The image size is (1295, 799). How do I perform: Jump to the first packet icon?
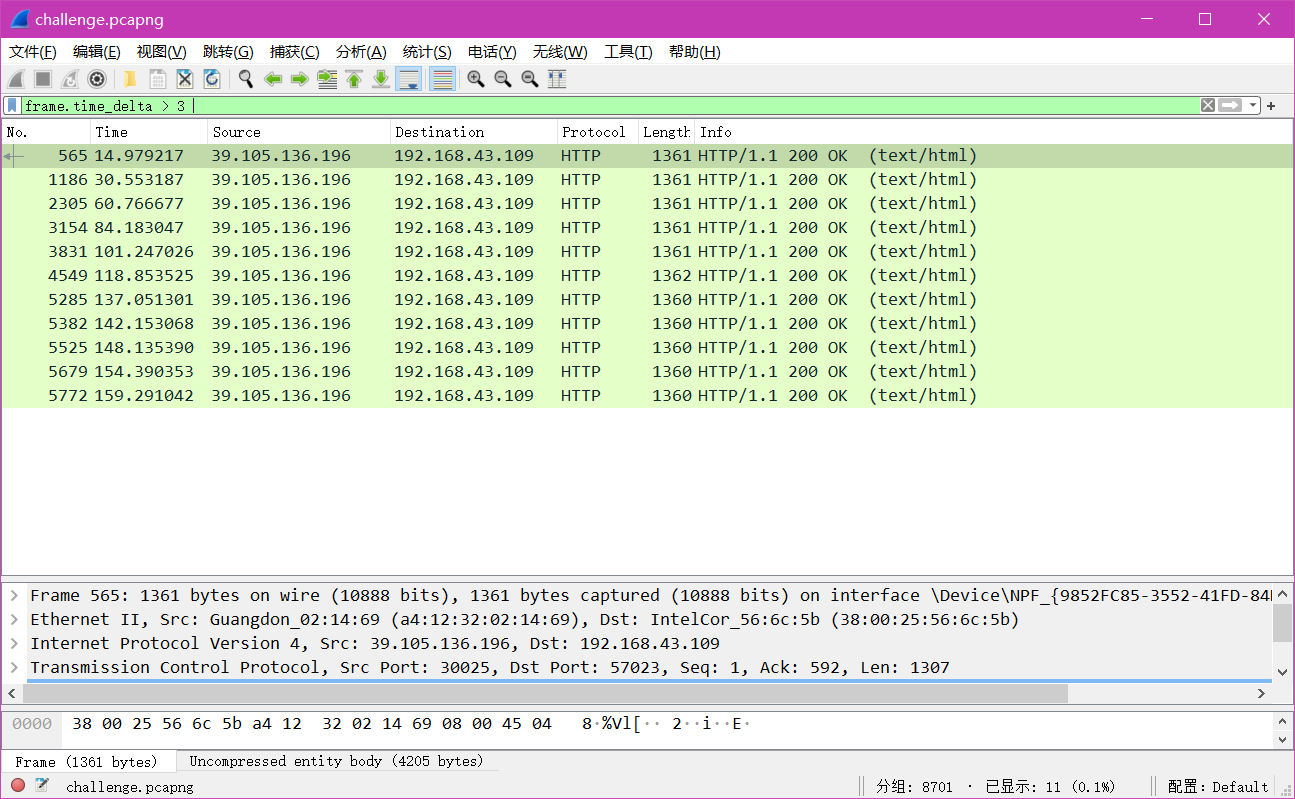(354, 79)
